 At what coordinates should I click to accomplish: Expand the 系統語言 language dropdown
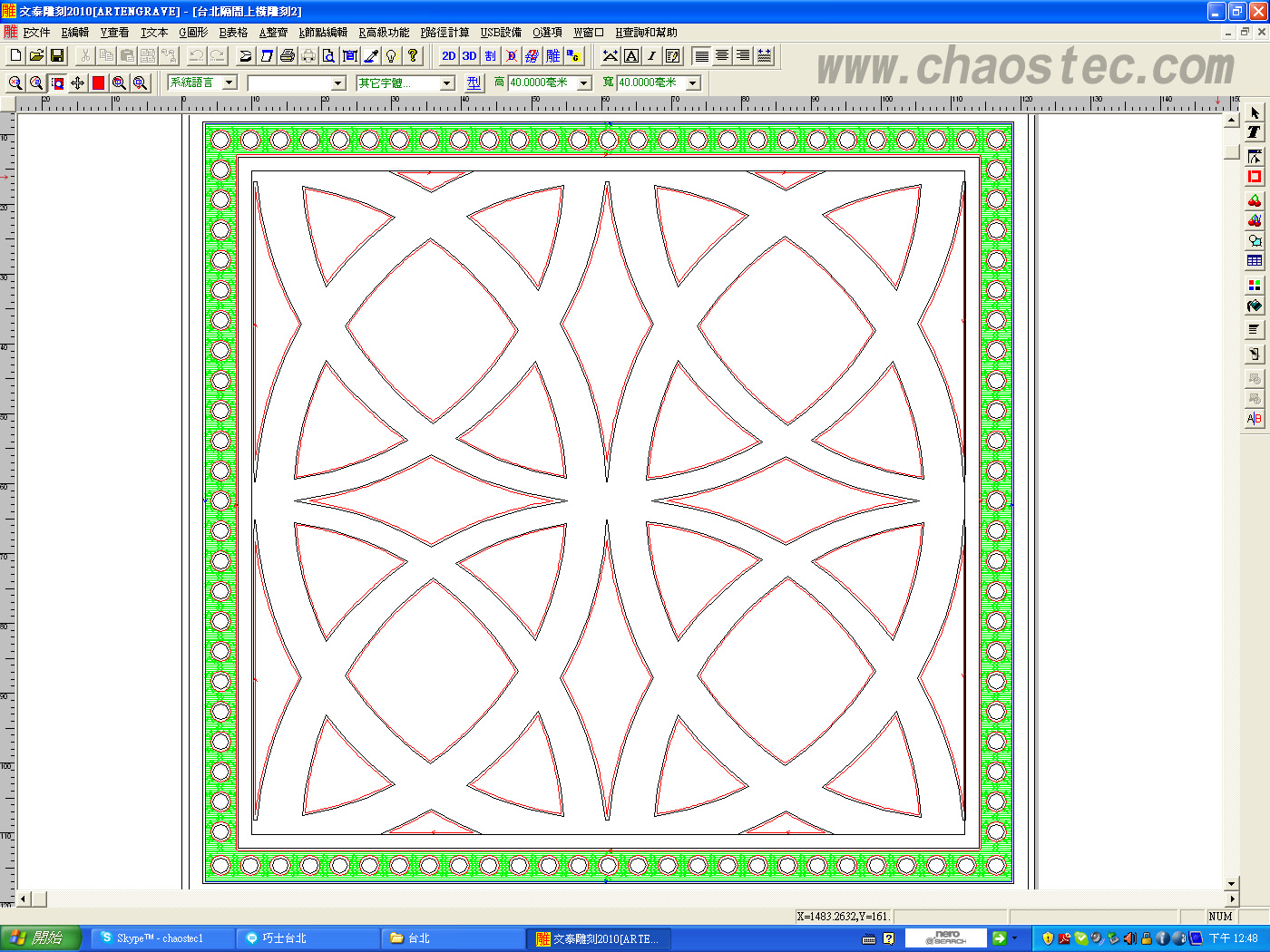click(x=230, y=83)
